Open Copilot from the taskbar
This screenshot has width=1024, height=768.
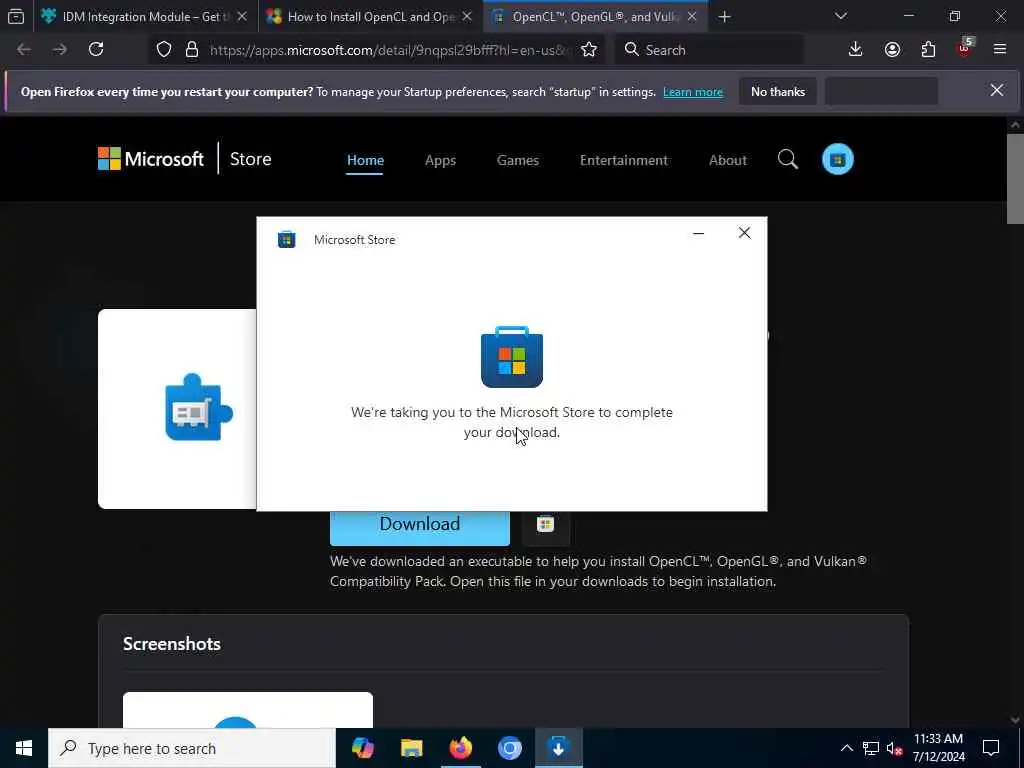click(x=362, y=748)
